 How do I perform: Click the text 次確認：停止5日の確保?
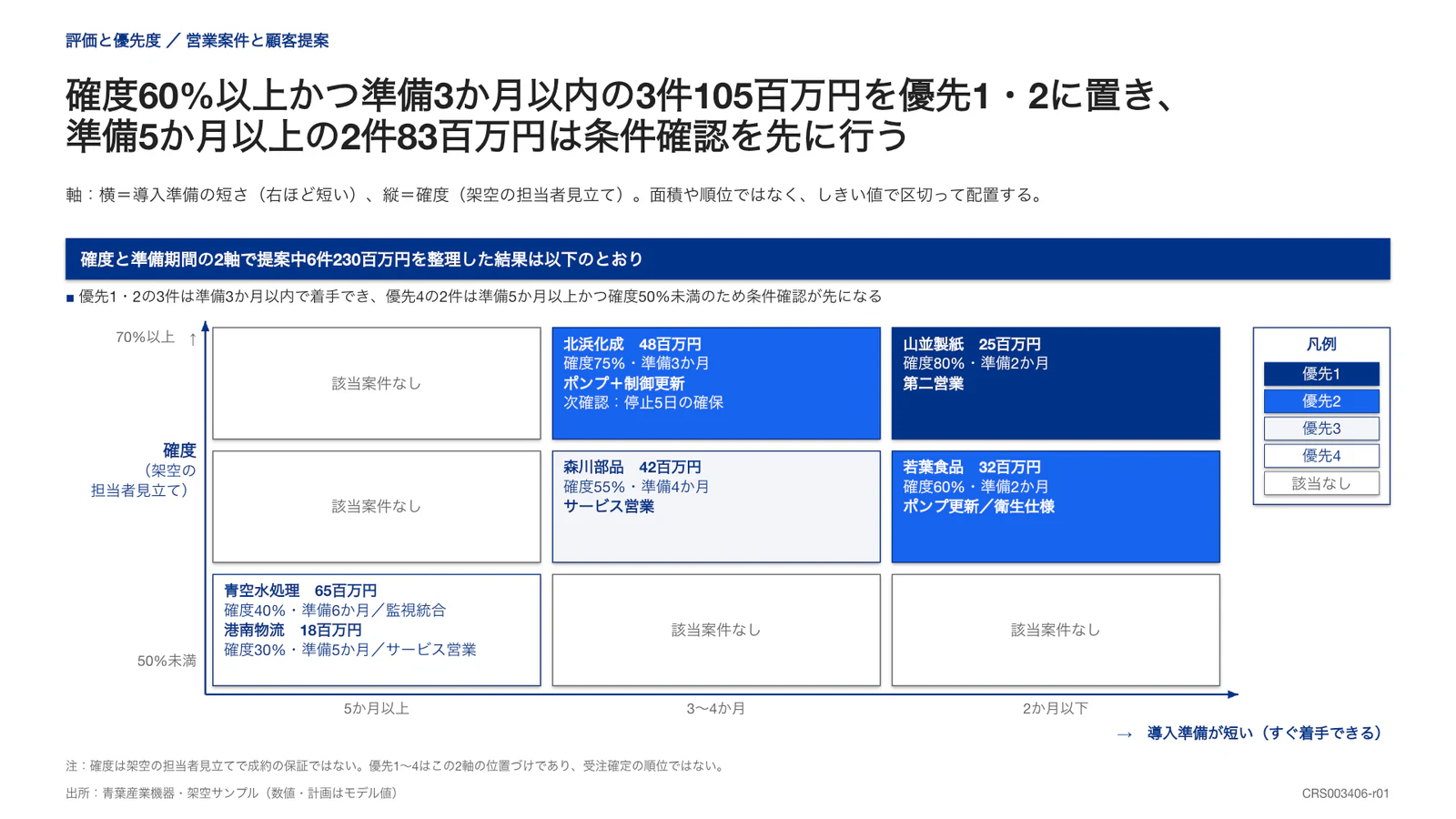(x=643, y=402)
